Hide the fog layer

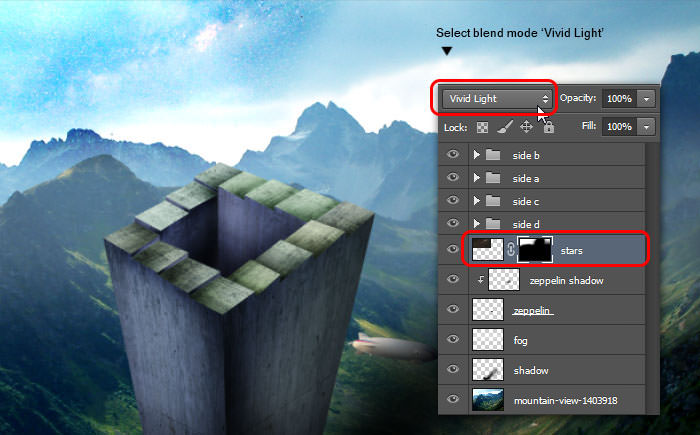453,339
